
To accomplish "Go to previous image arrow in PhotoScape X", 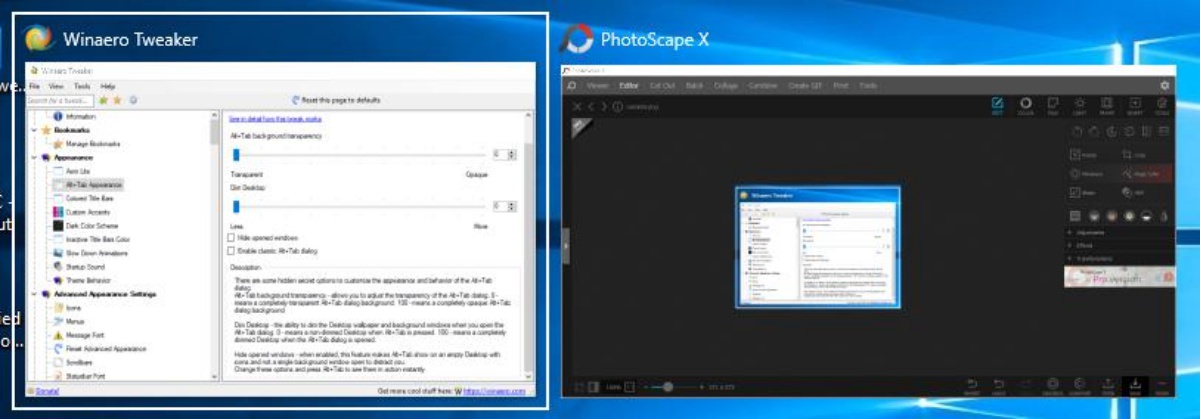I will click(x=591, y=106).
